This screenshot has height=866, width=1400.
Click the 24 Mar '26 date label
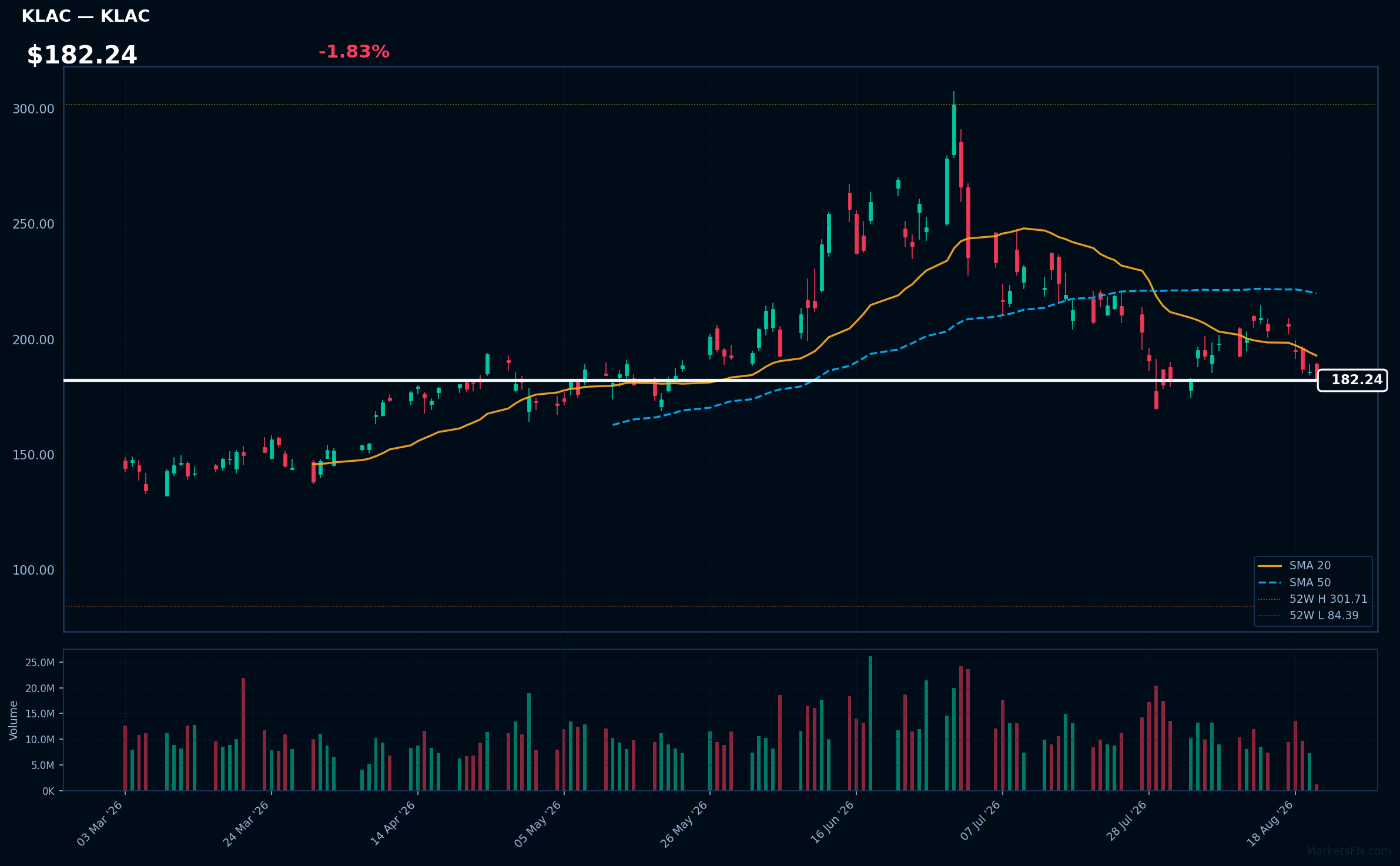pos(246,823)
